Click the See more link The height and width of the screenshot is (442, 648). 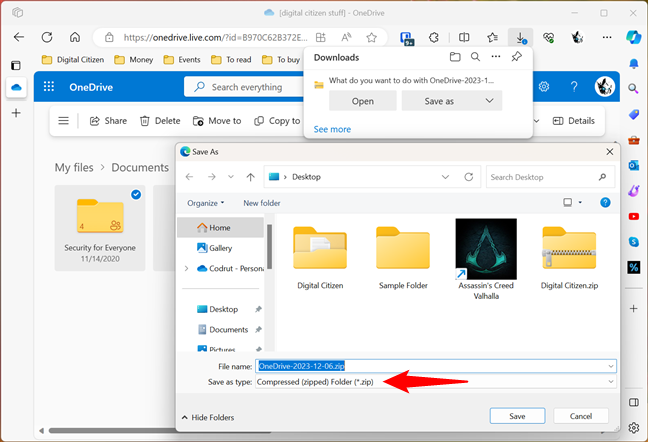click(x=332, y=129)
